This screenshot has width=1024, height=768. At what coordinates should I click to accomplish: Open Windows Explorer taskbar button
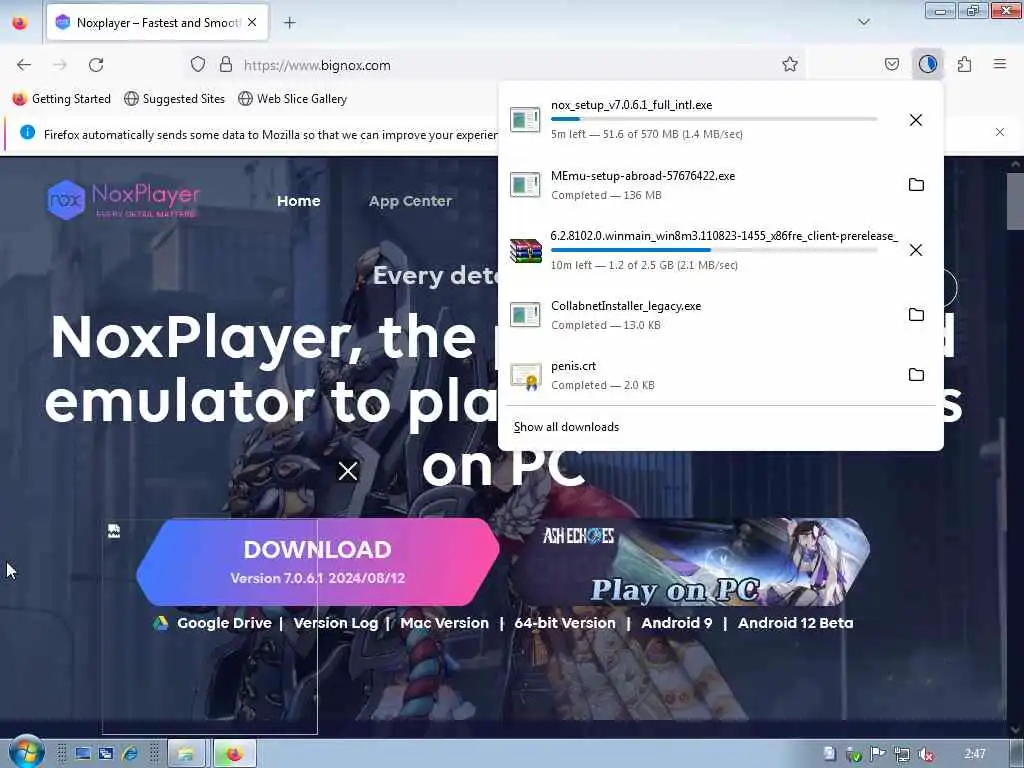(x=186, y=754)
